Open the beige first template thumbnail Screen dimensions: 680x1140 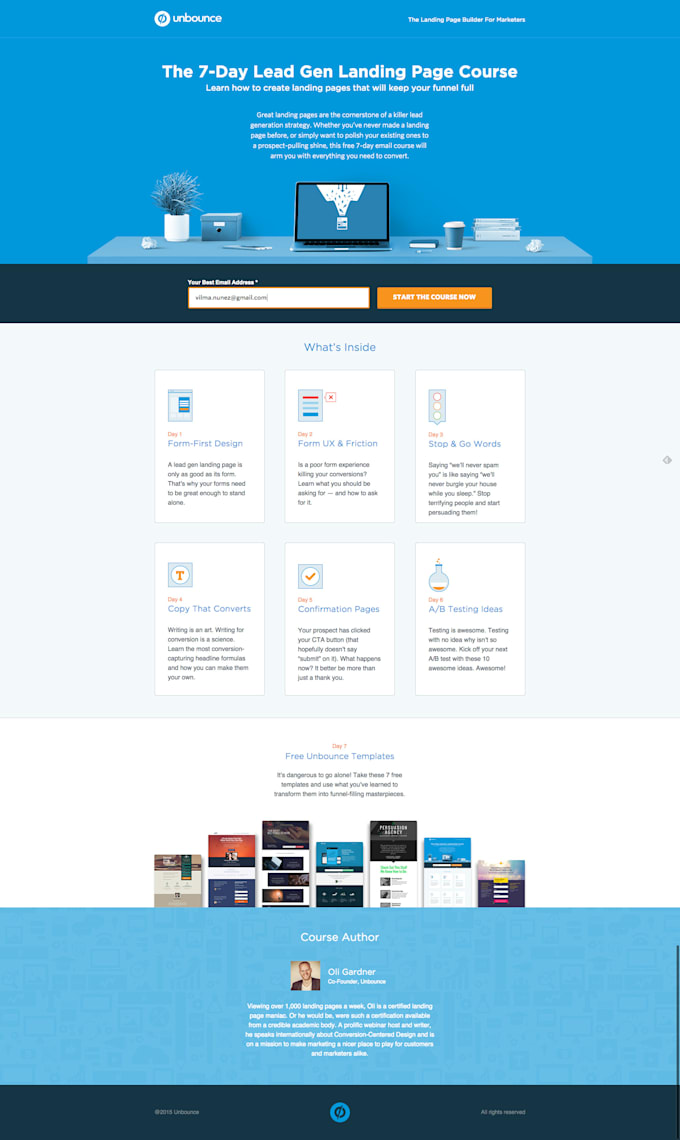coord(178,880)
